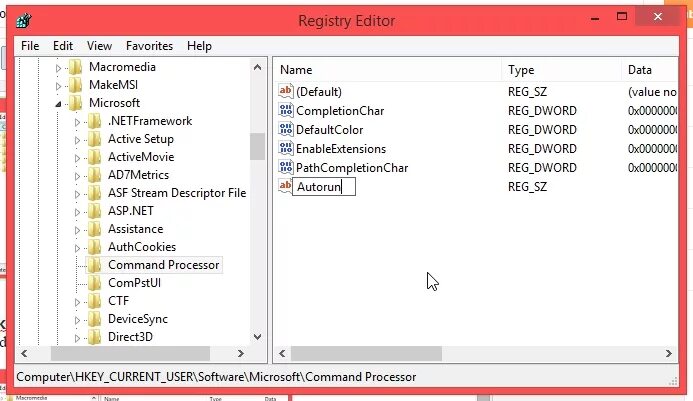Image resolution: width=693 pixels, height=401 pixels.
Task: Click the Command Processor folder icon
Action: [x=95, y=265]
